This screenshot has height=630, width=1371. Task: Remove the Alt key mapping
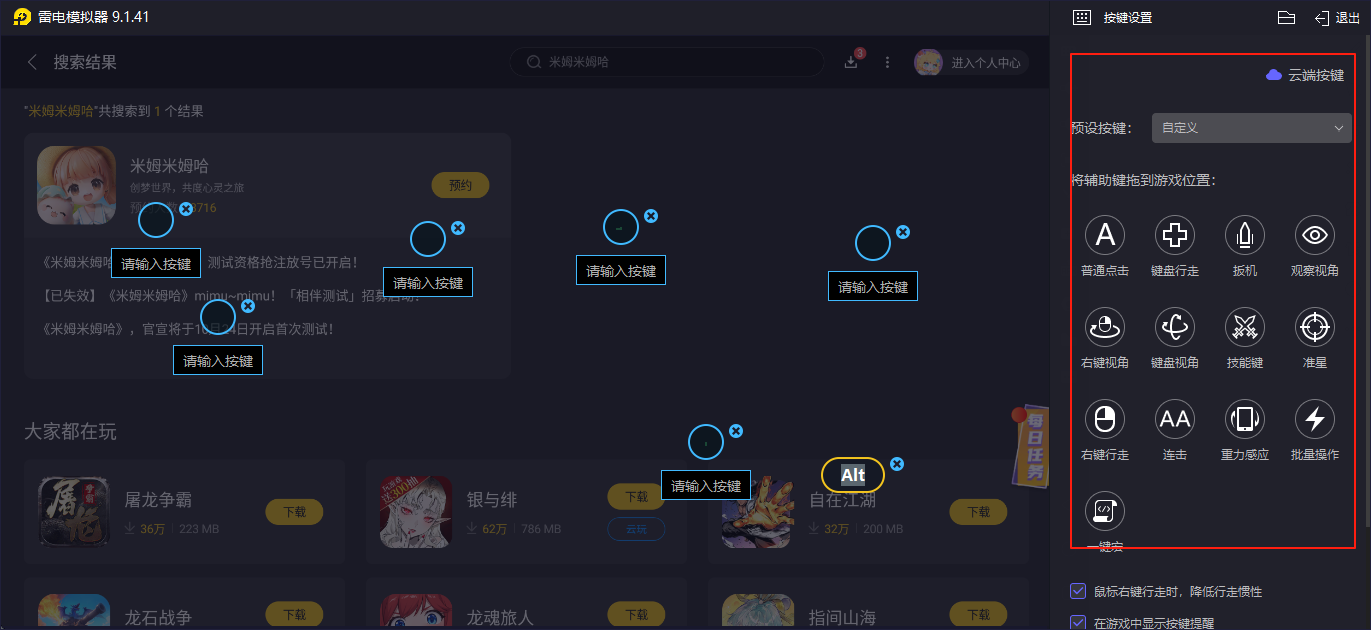coord(897,464)
